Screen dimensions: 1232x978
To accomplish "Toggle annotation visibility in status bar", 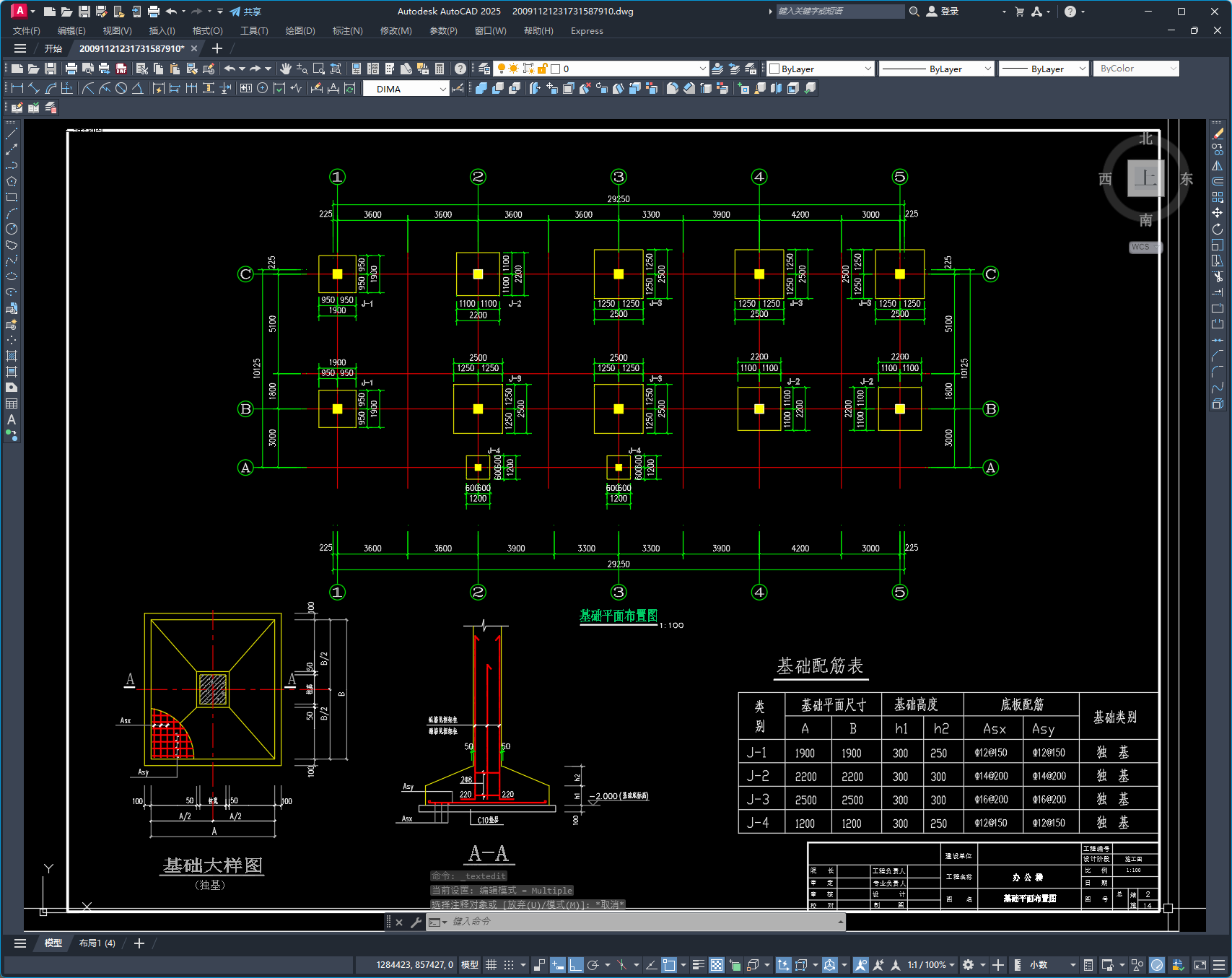I will coord(860,965).
